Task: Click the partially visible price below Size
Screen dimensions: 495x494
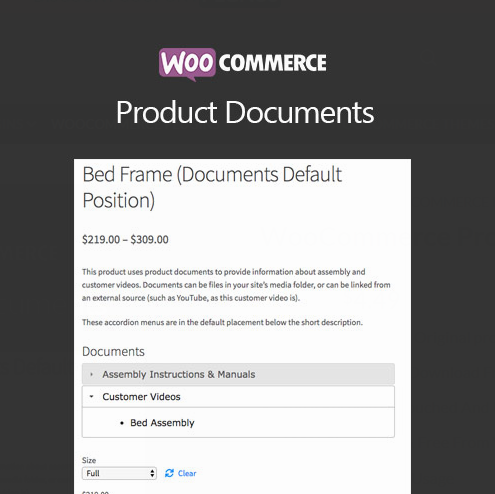Action: tap(95, 492)
